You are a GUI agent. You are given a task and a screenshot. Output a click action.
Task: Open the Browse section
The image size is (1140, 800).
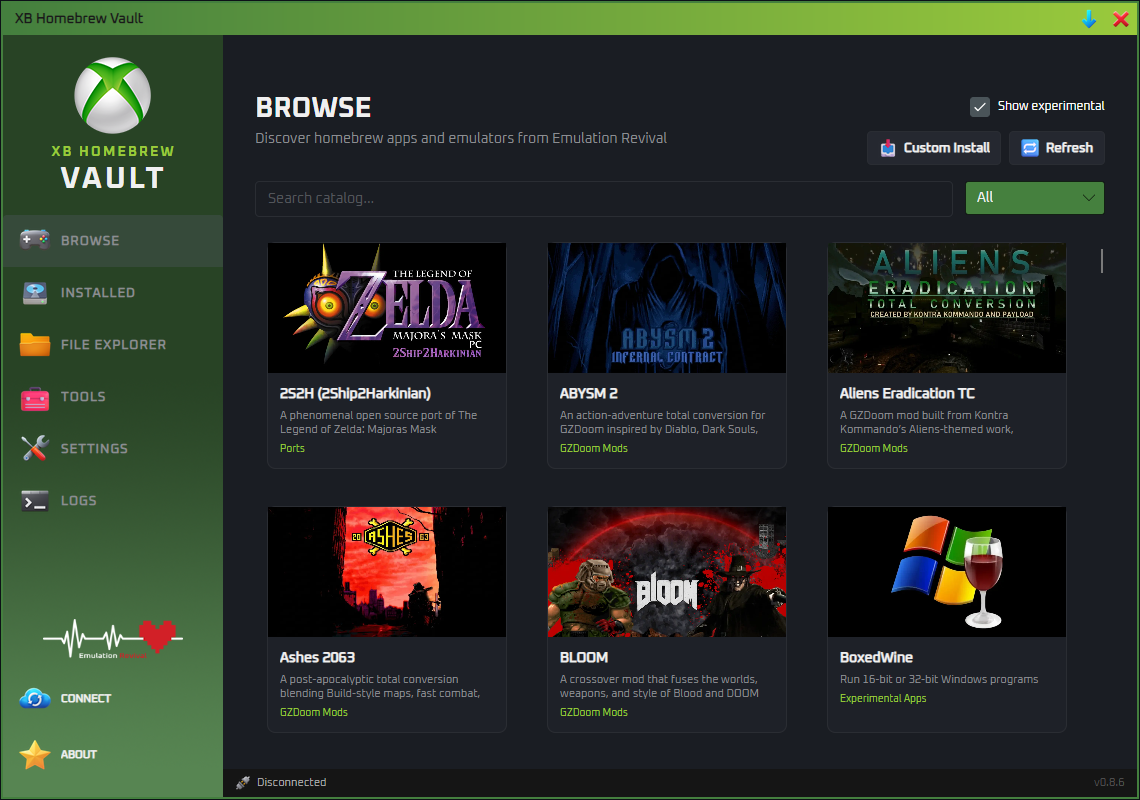click(113, 240)
